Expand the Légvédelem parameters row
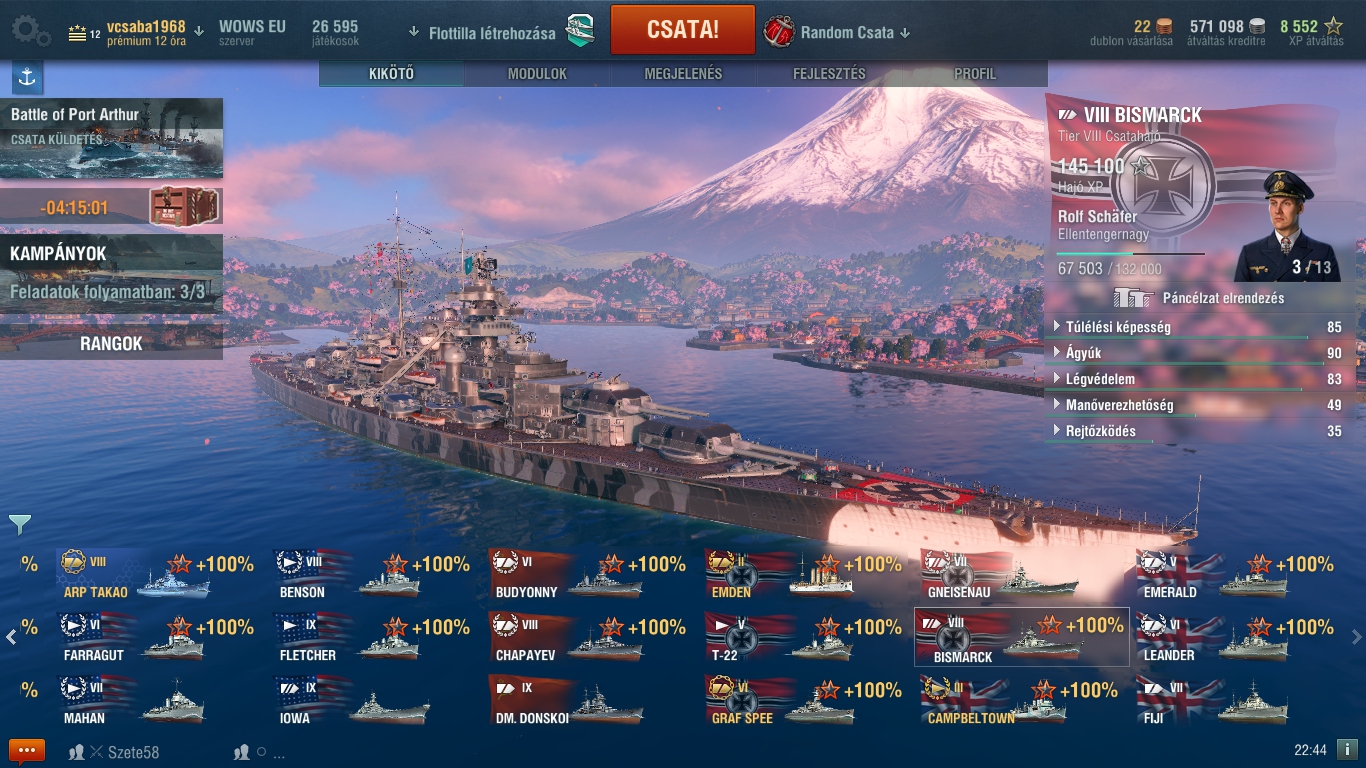The image size is (1366, 768). coord(1198,379)
